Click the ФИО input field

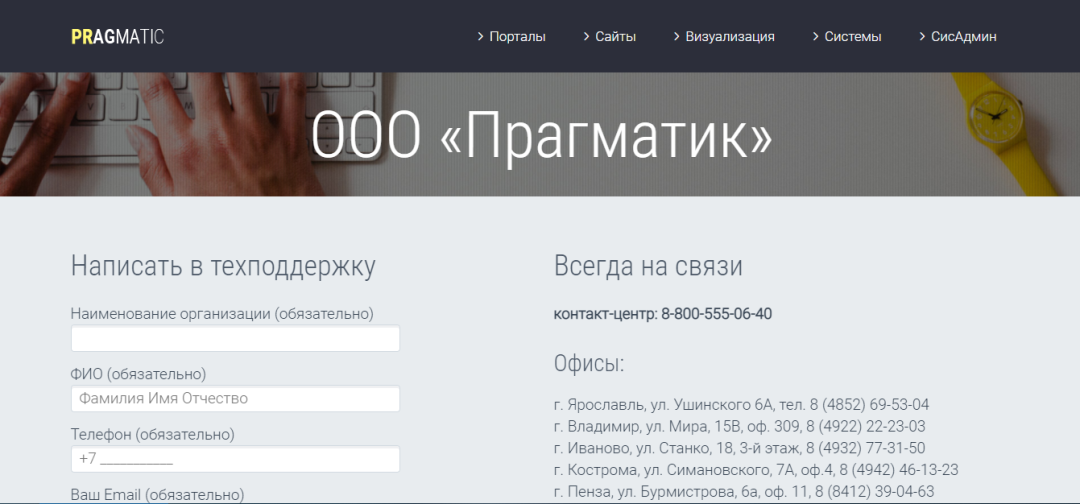[236, 399]
